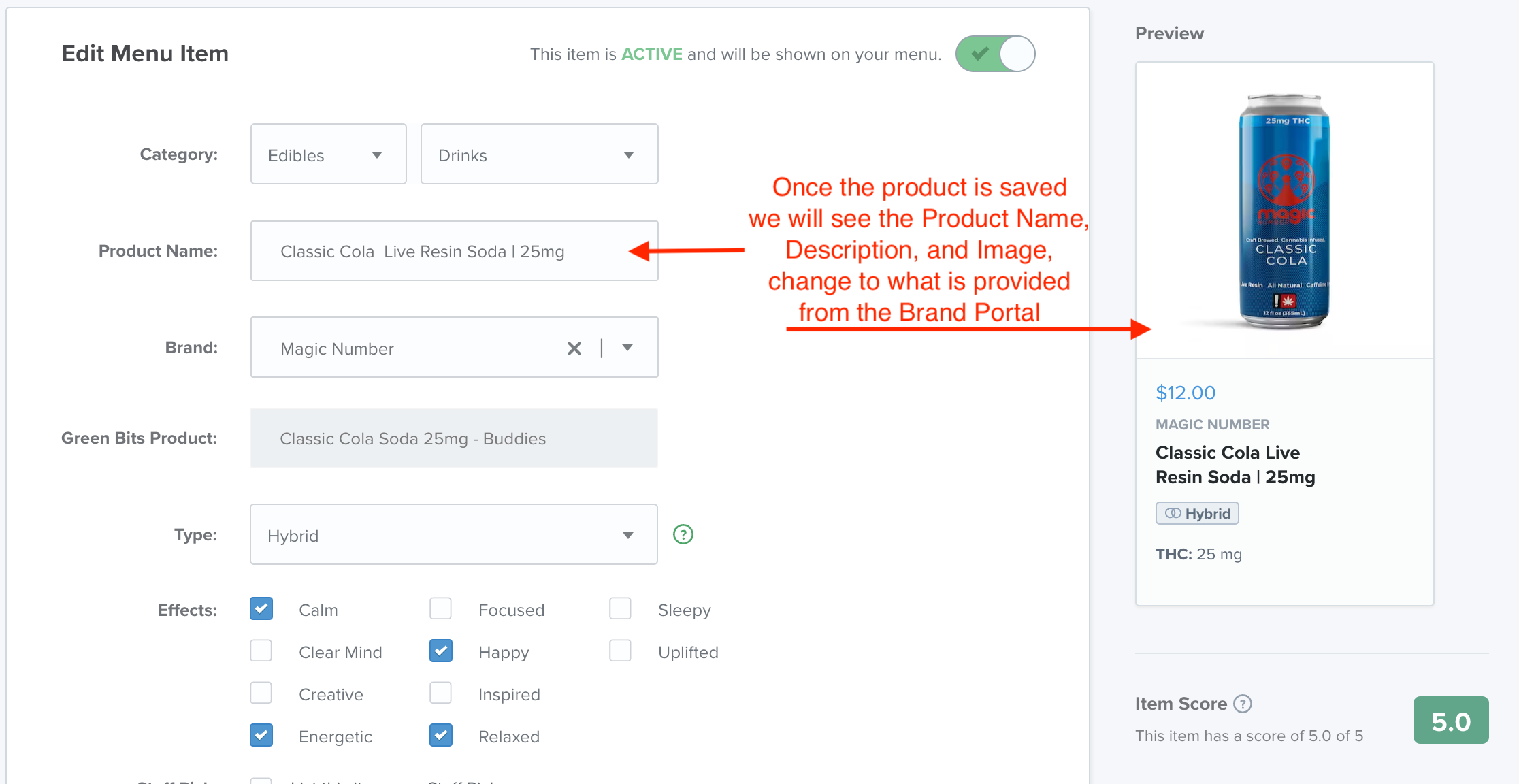The height and width of the screenshot is (784, 1519).
Task: Check the Creative effect checkbox
Action: 261,693
